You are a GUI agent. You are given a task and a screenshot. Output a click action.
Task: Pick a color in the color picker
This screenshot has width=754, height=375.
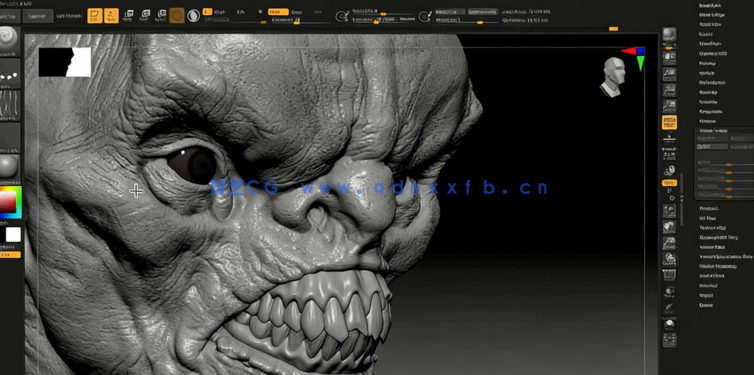(10, 203)
